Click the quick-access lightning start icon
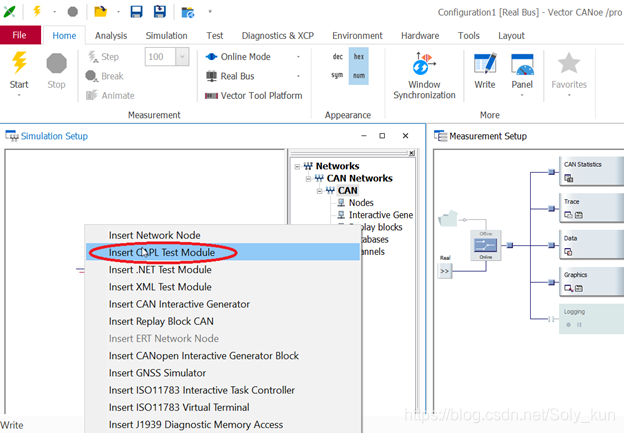 pos(37,11)
